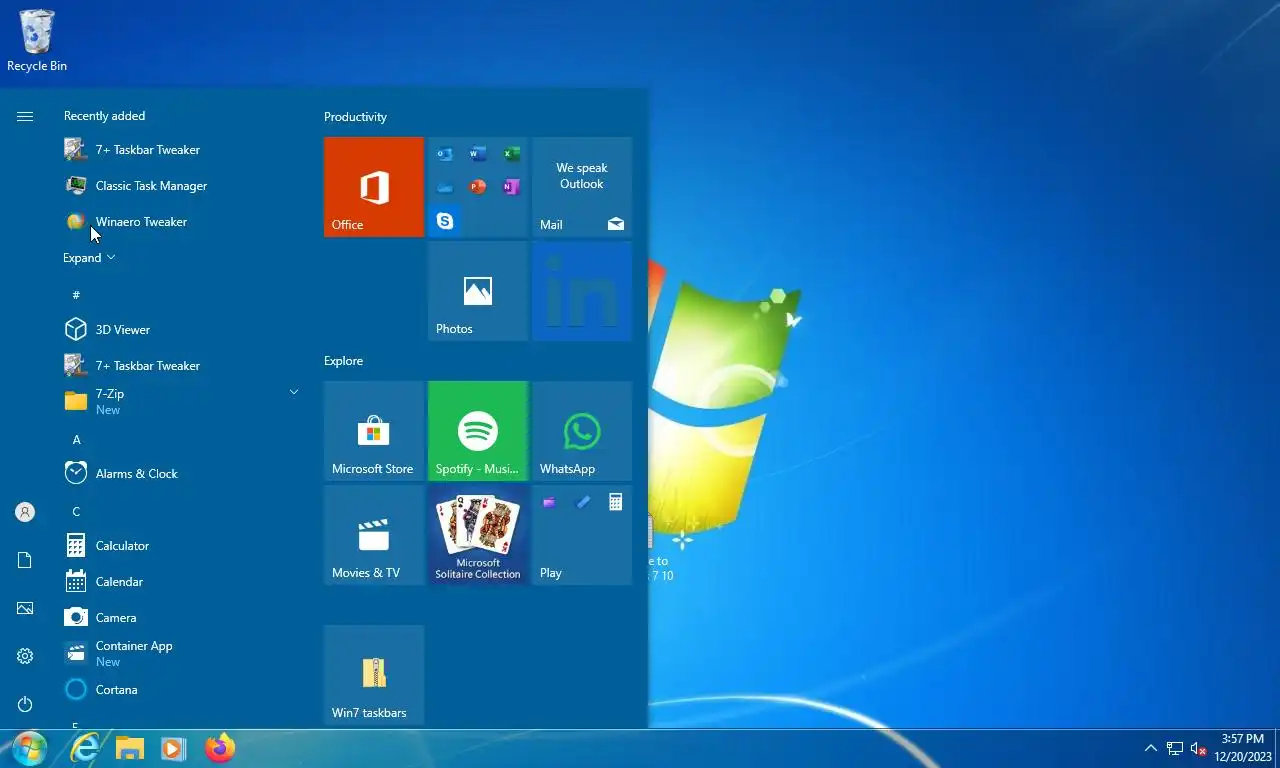
Task: Select the Recycle Bin on the desktop
Action: tap(37, 40)
